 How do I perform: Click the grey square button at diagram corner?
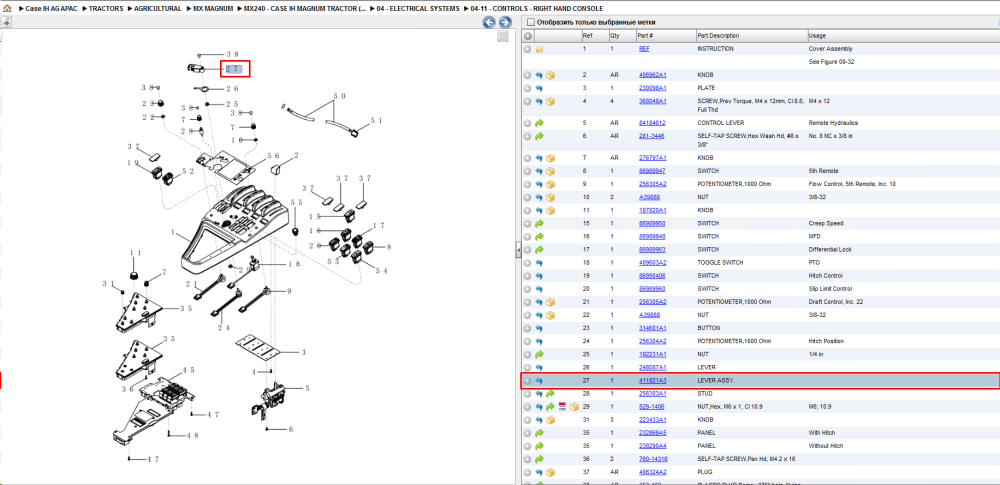(503, 37)
